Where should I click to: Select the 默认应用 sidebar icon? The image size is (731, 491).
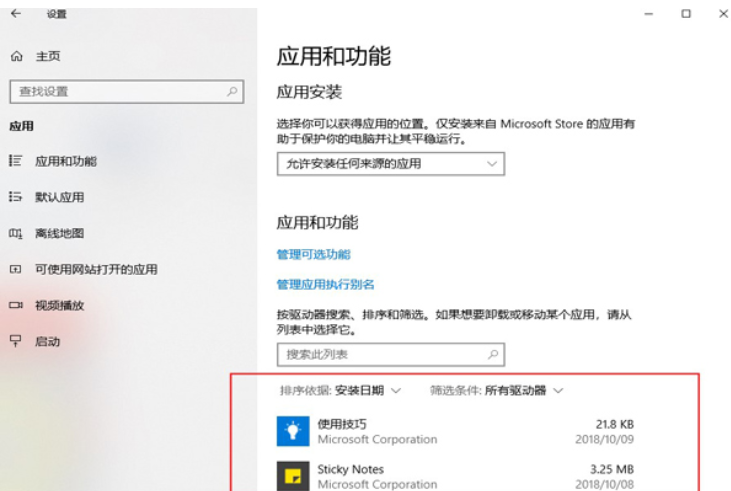(15, 197)
